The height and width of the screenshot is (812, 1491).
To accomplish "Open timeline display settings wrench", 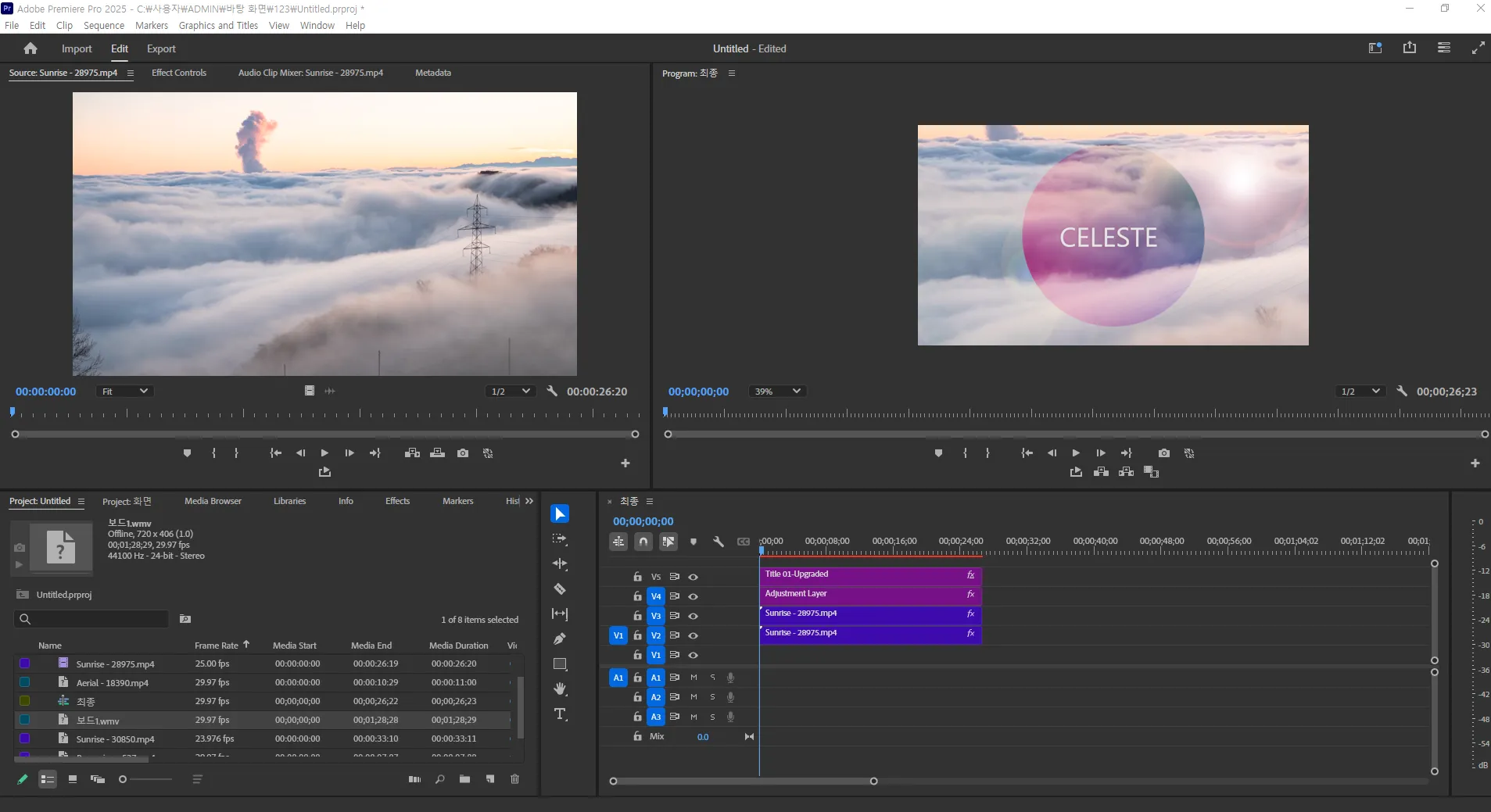I will coord(719,541).
